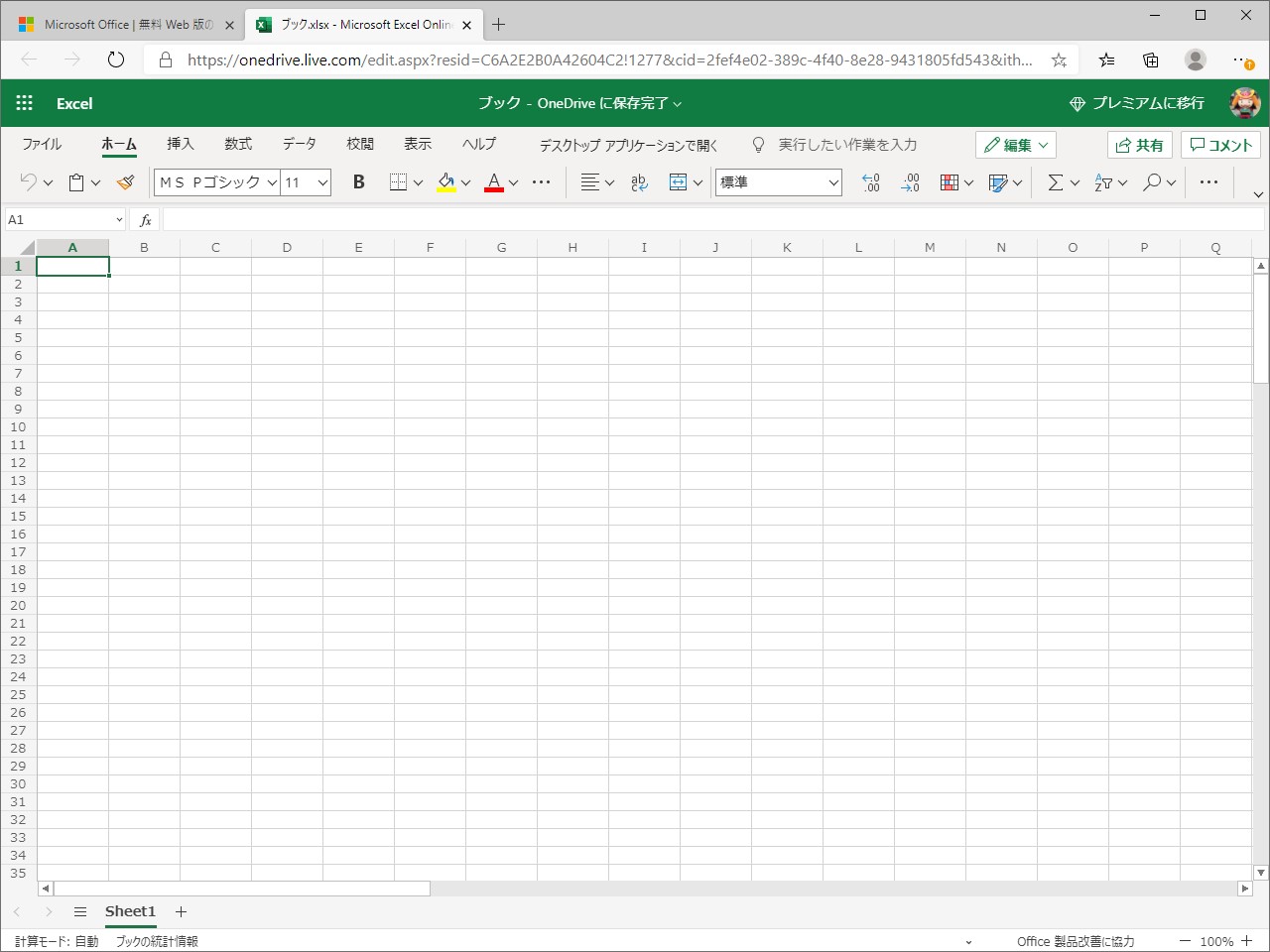Select the Format Painter icon
The image size is (1270, 952).
click(x=125, y=182)
